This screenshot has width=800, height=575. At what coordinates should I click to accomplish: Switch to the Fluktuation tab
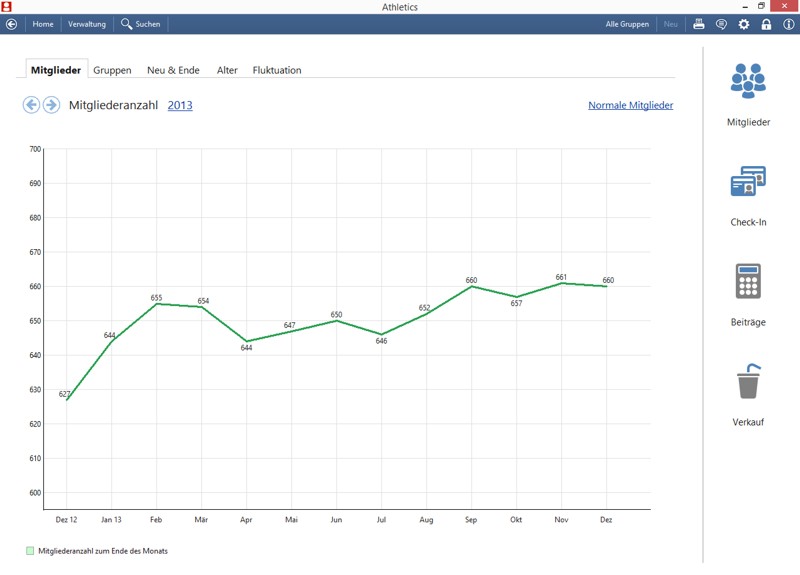(277, 70)
